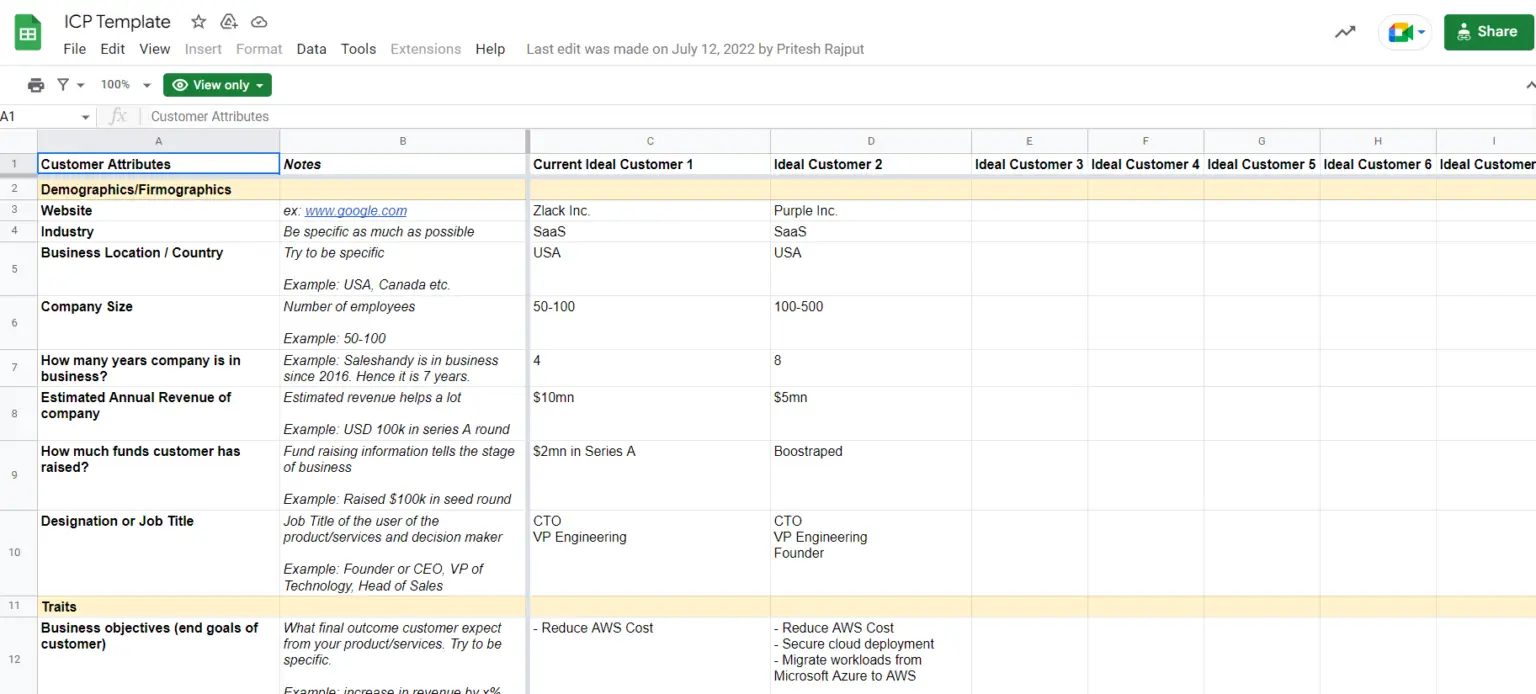Expand the Name box cell dropdown
The height and width of the screenshot is (694, 1536).
85,117
